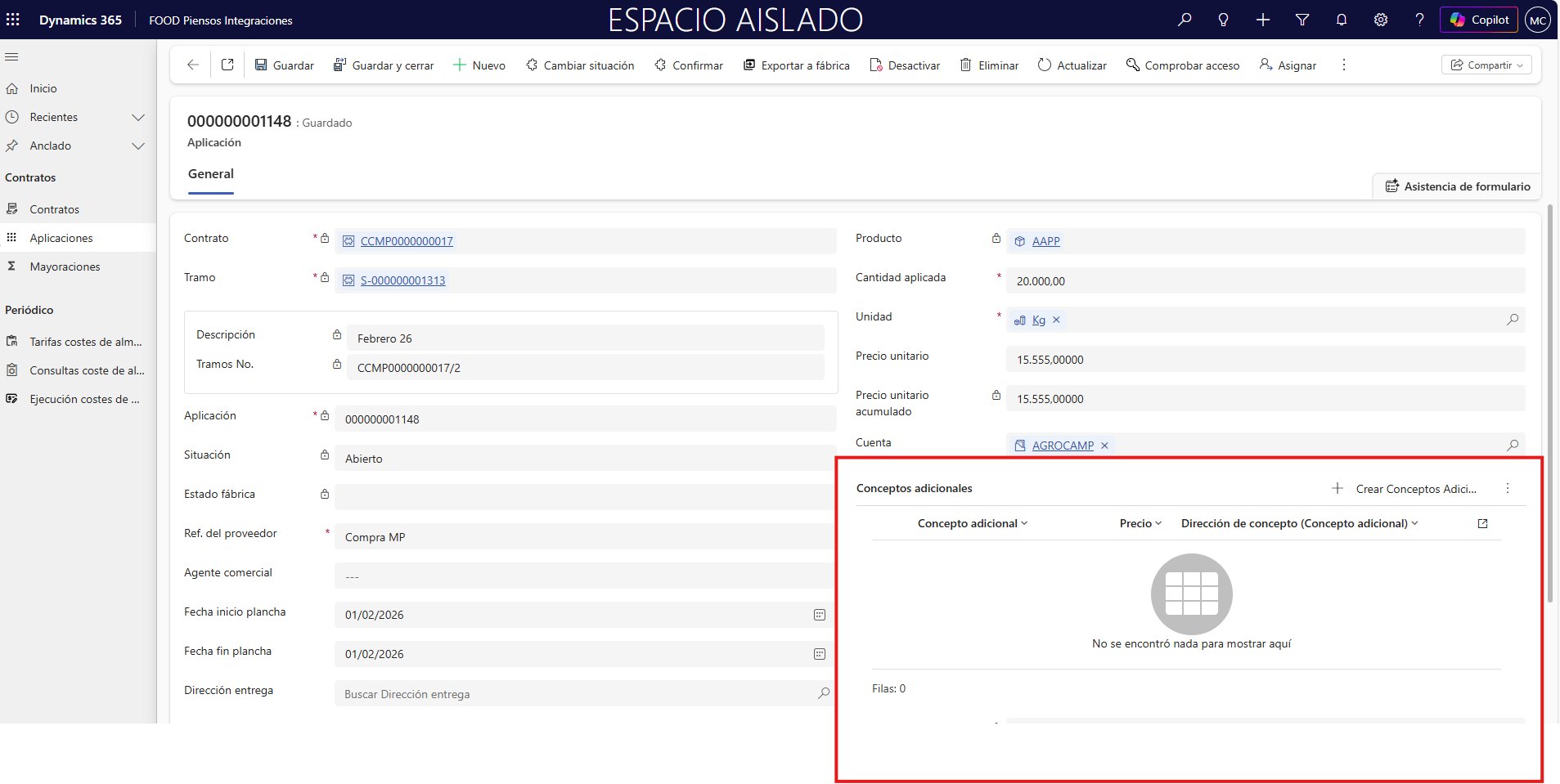Open record in new window icon

click(227, 65)
